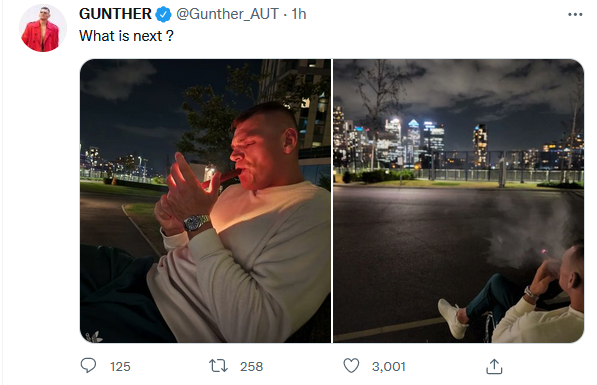The height and width of the screenshot is (385, 597).
Task: Click the 1h timestamp link
Action: (x=299, y=14)
